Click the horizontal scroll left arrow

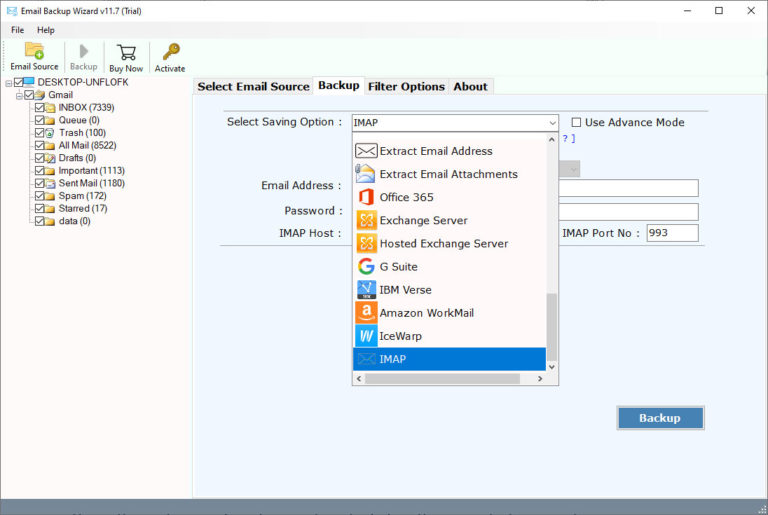click(x=359, y=379)
